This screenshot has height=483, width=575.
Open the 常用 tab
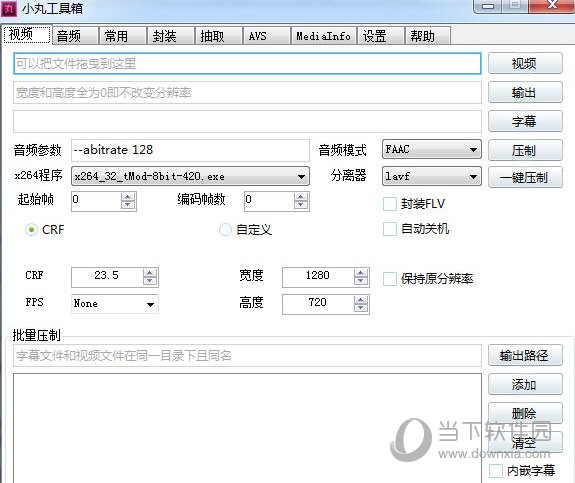[123, 36]
